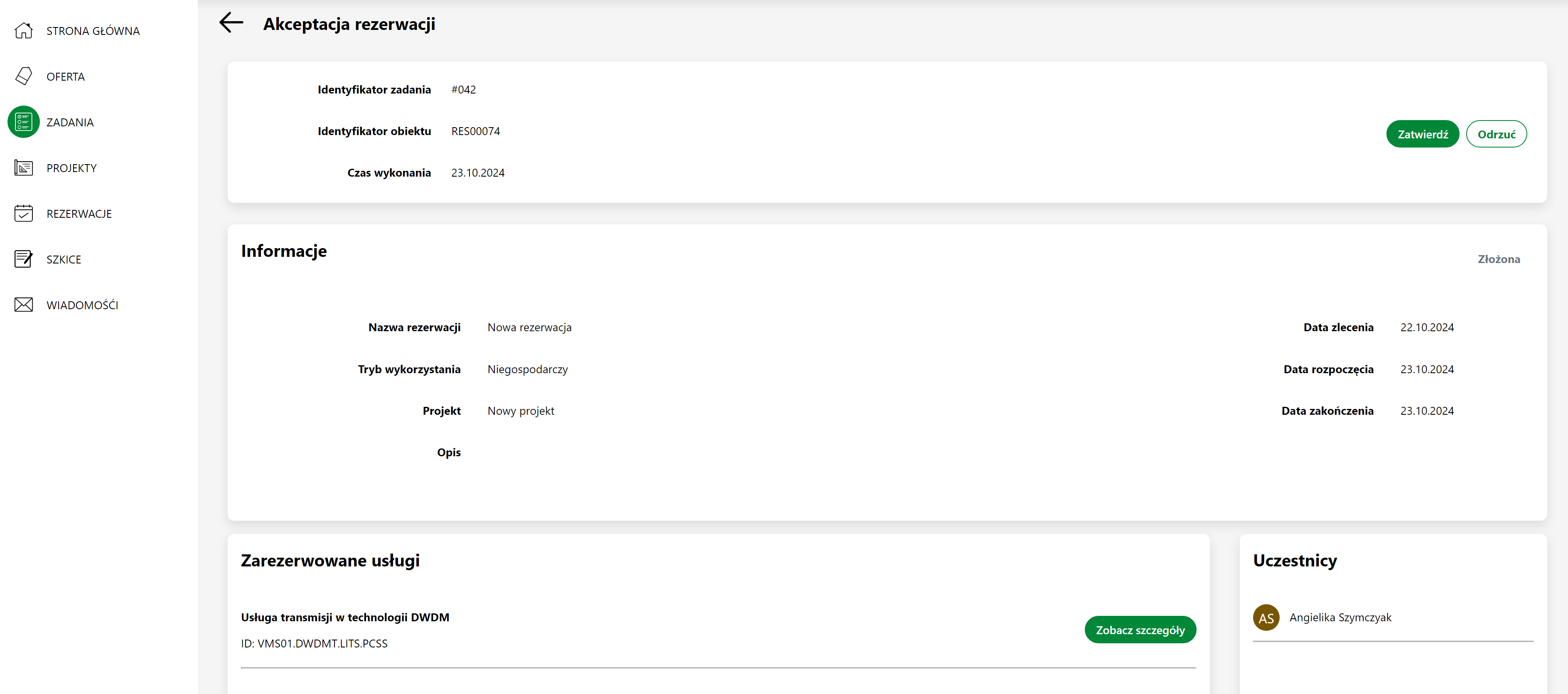Click the Identyfikator zadania label

click(x=374, y=89)
